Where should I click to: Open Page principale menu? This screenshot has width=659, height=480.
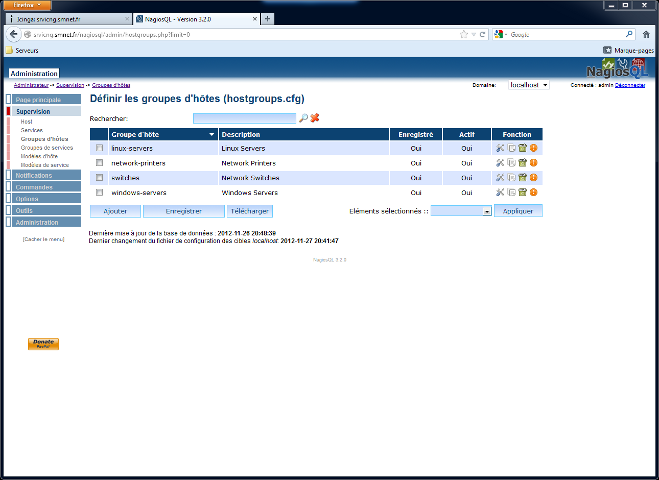point(44,100)
